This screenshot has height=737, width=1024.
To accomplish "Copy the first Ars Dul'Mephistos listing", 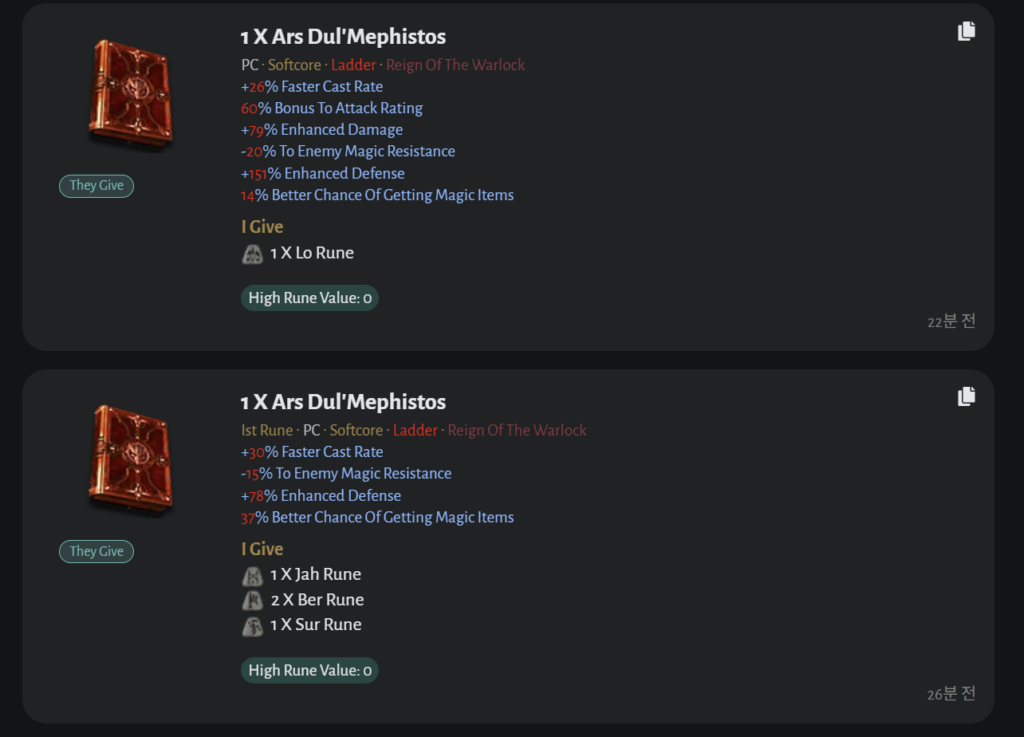I will 966,32.
